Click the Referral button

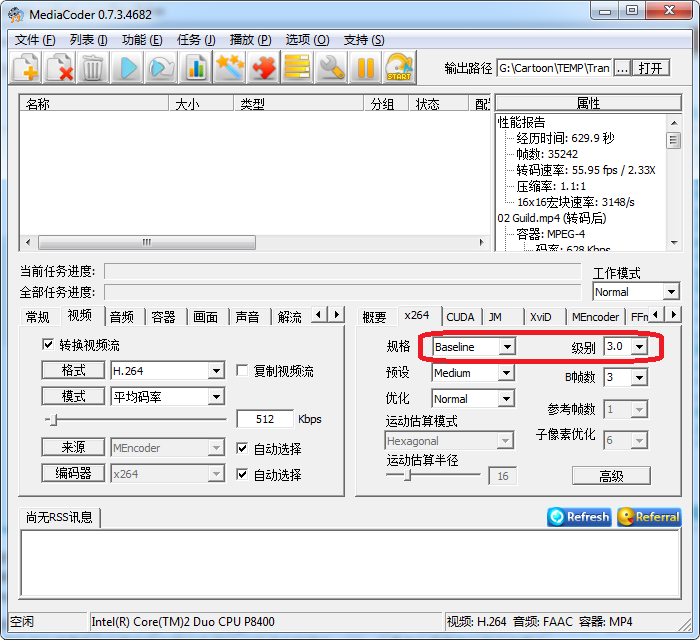[x=650, y=517]
